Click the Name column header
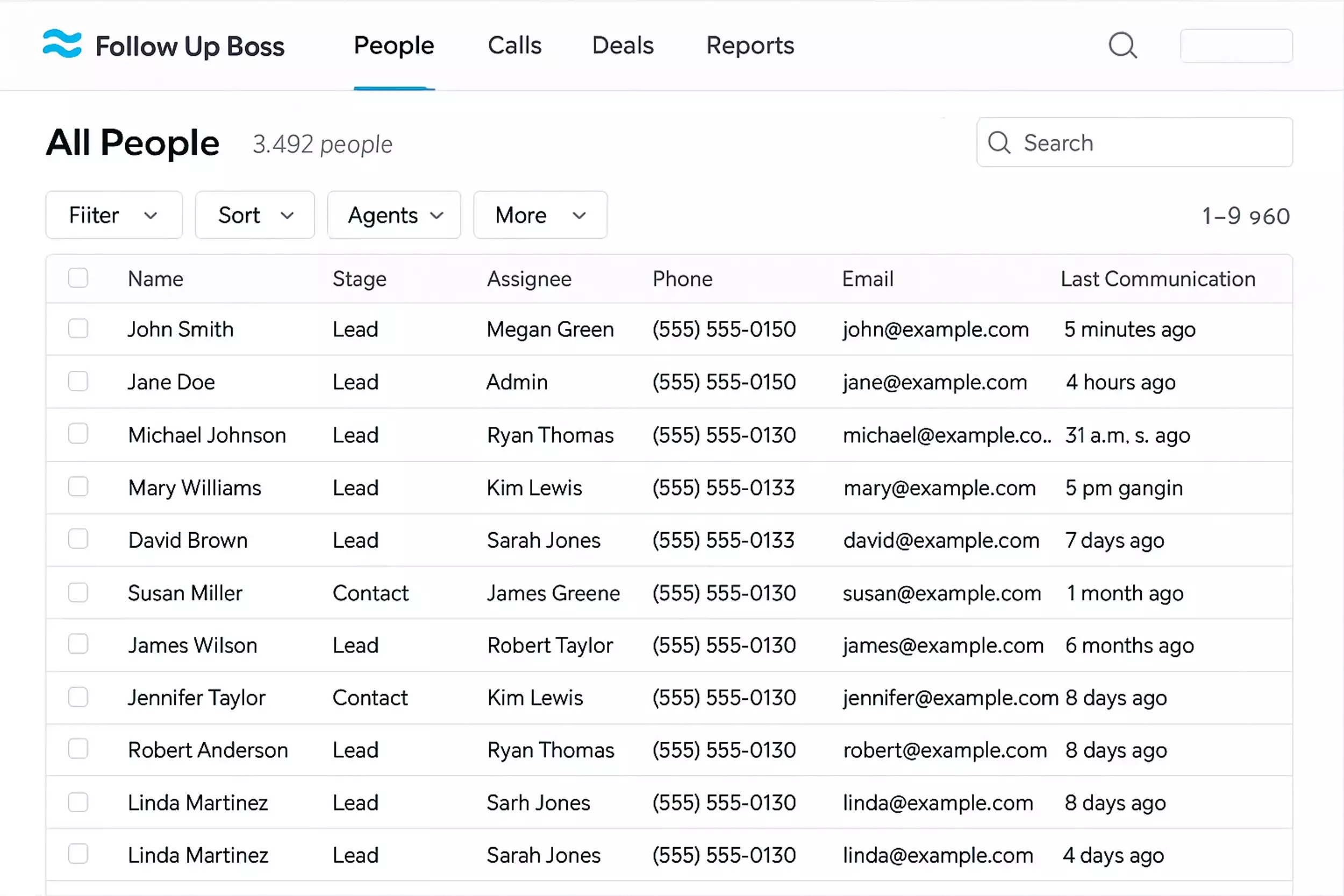 click(155, 279)
